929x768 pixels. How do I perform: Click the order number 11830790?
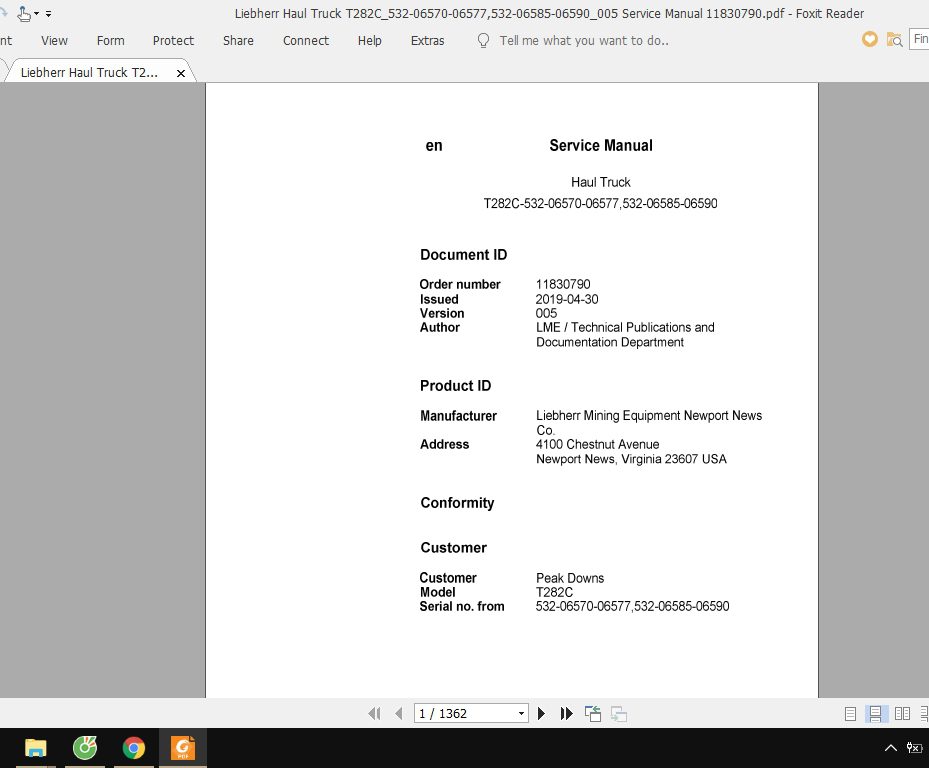pos(563,284)
